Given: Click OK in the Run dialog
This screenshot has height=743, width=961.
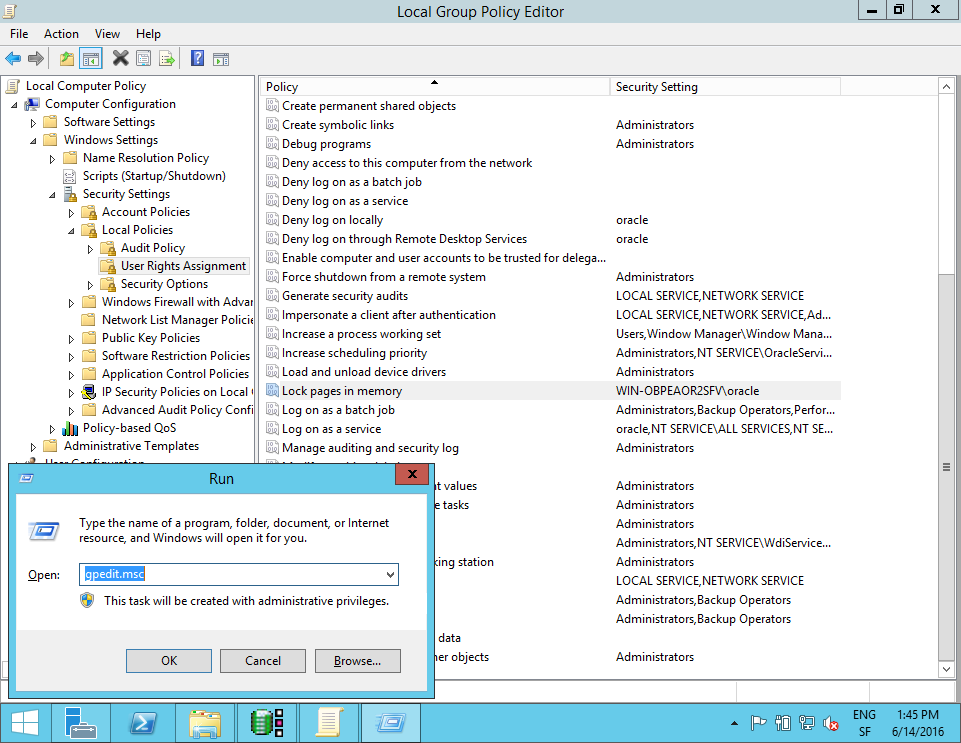Looking at the screenshot, I should tap(168, 660).
